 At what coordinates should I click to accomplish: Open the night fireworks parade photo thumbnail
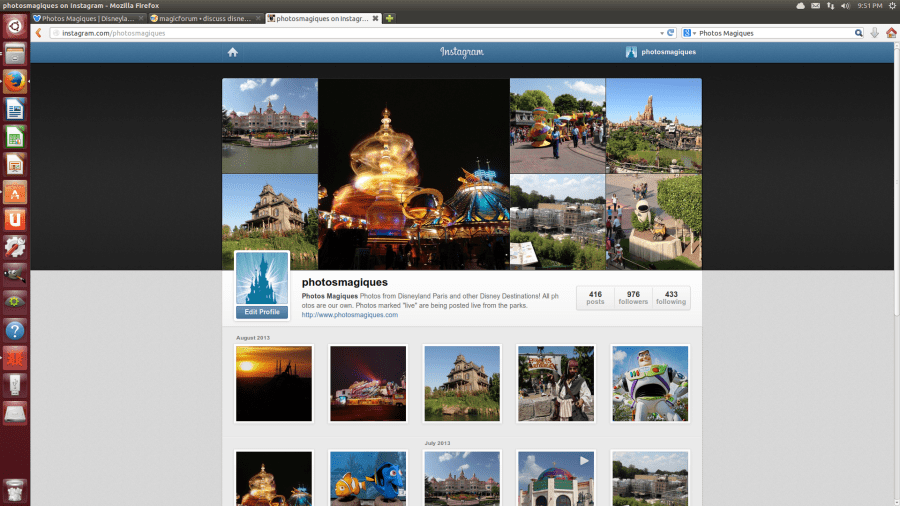pos(368,383)
